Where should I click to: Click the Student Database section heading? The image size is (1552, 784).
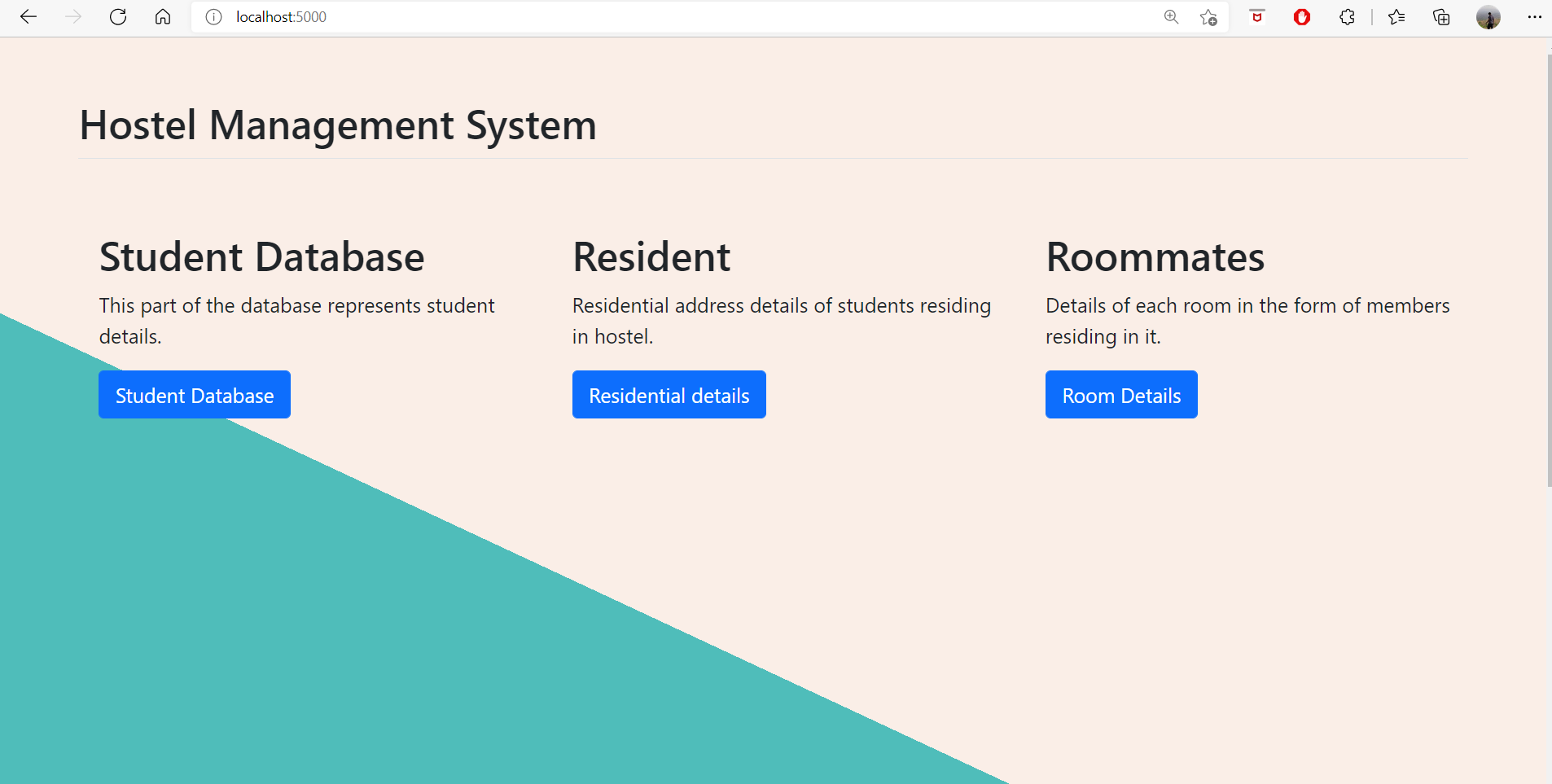pyautogui.click(x=262, y=257)
